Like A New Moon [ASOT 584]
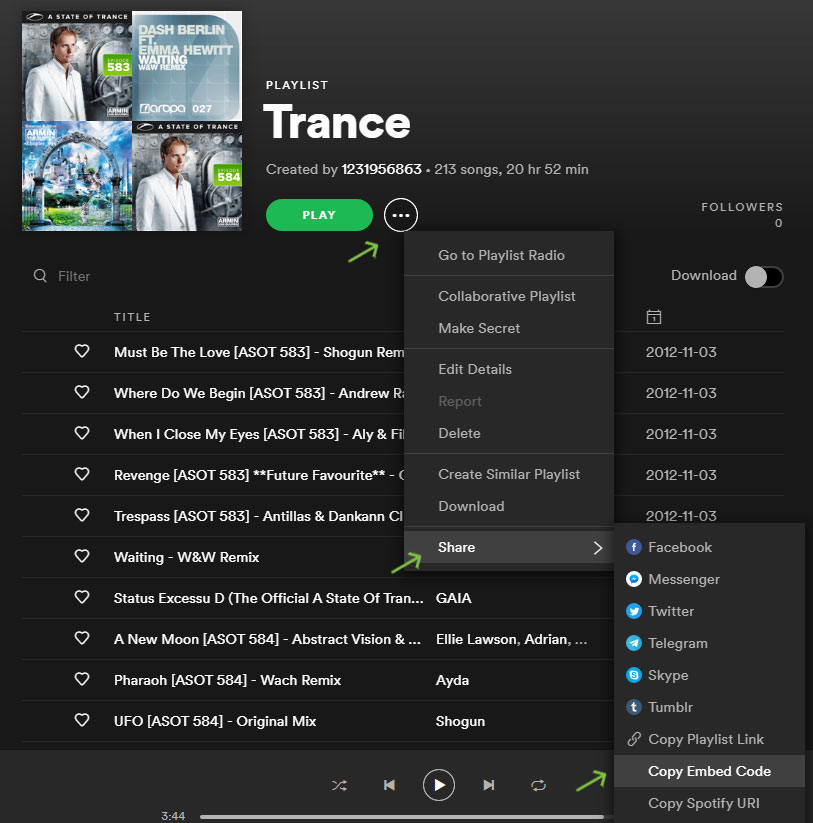 [x=82, y=638]
